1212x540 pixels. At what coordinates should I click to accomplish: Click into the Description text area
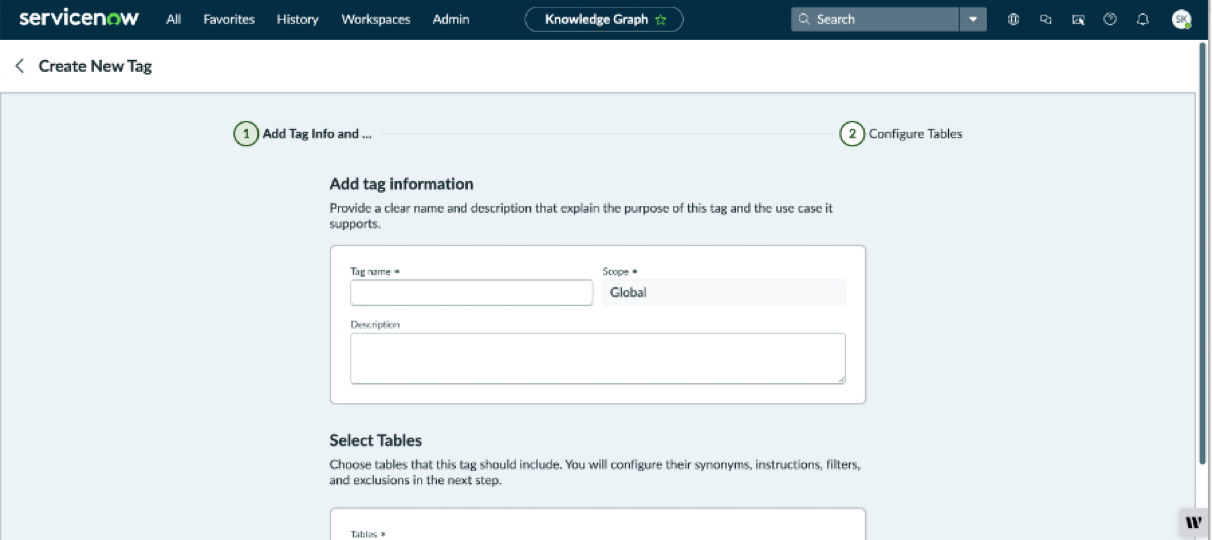[598, 358]
